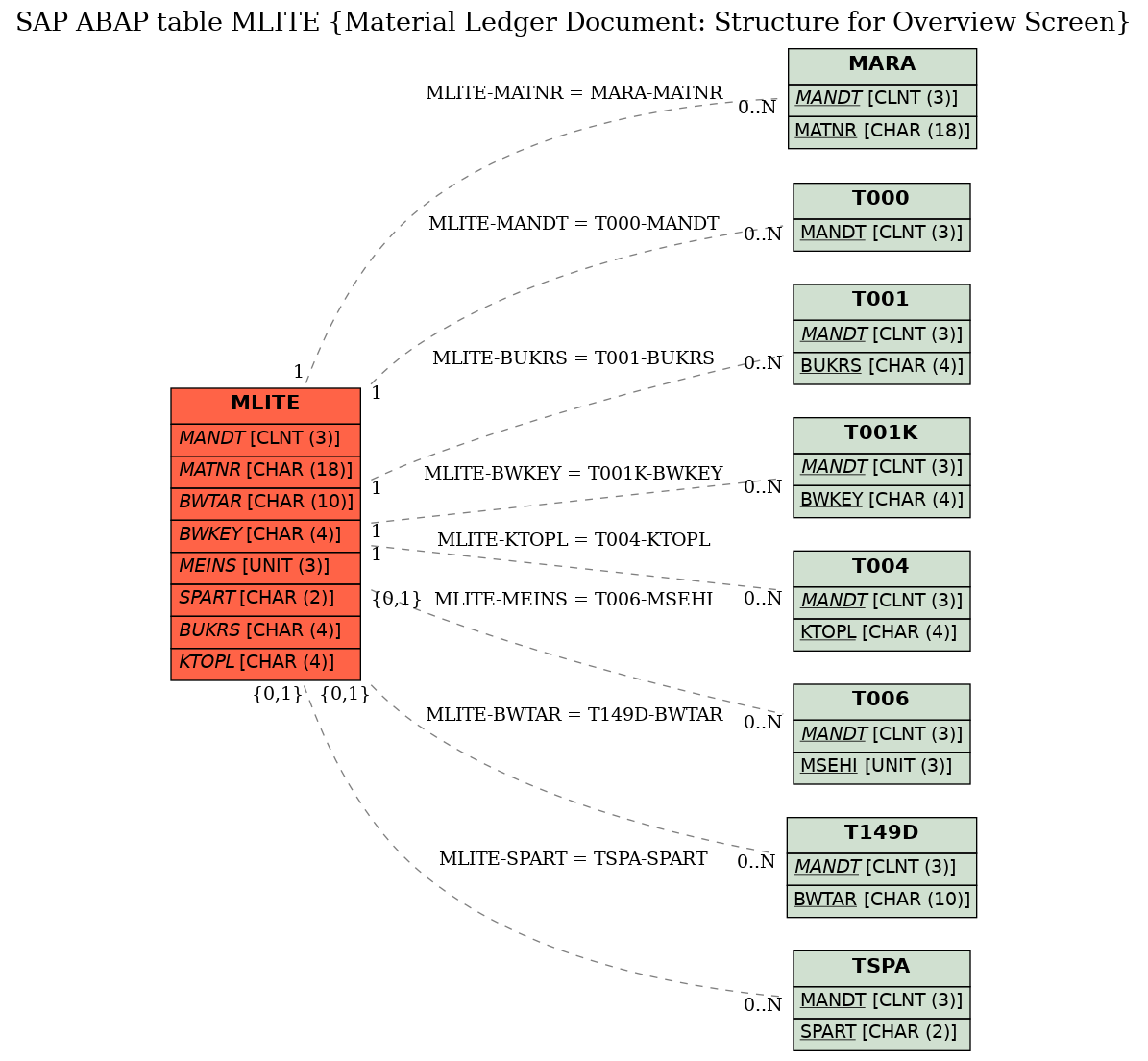The image size is (1148, 1061).
Task: Select MLITE field SPART [CHAR (2)]
Action: coord(266,601)
